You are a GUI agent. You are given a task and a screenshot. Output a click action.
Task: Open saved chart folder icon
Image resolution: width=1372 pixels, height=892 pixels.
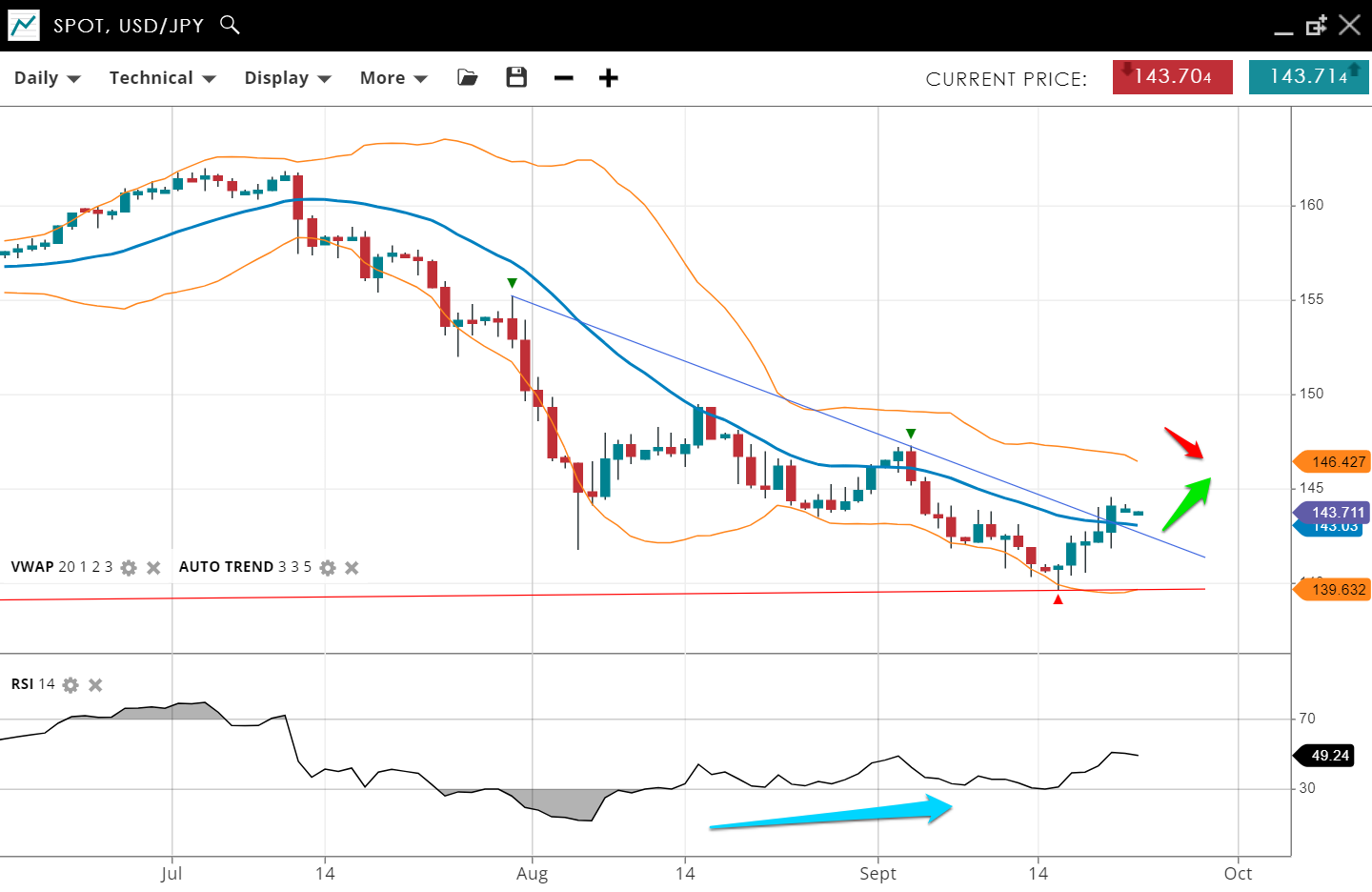[x=467, y=78]
